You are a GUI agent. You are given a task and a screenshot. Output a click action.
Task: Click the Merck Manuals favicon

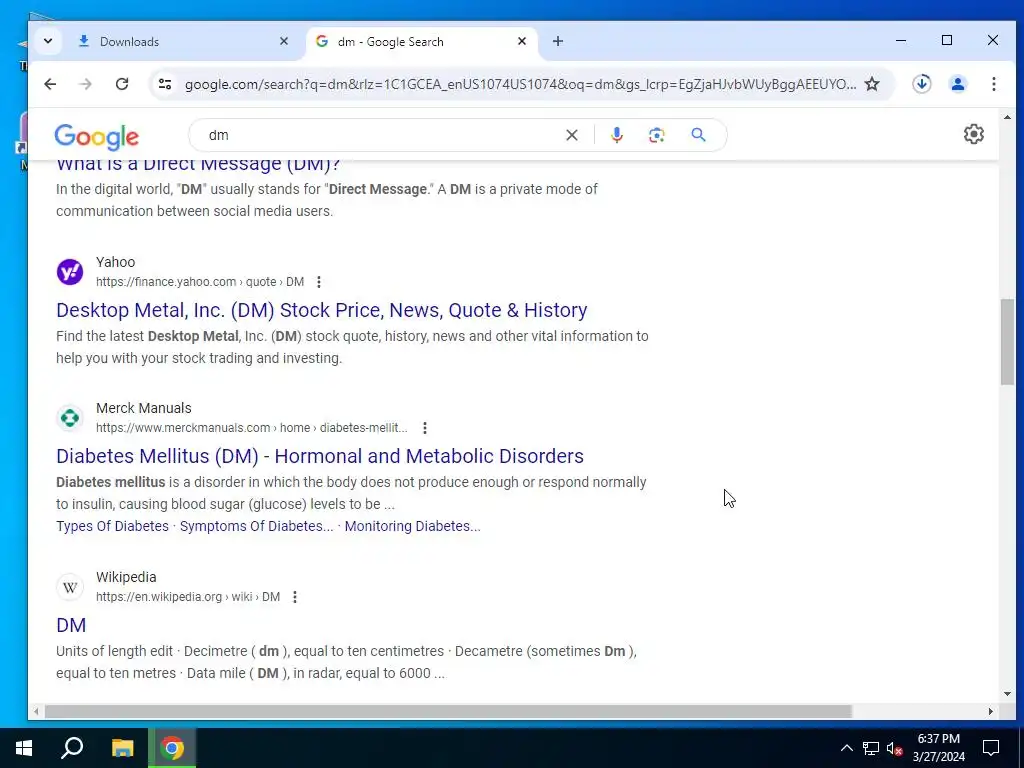(70, 418)
